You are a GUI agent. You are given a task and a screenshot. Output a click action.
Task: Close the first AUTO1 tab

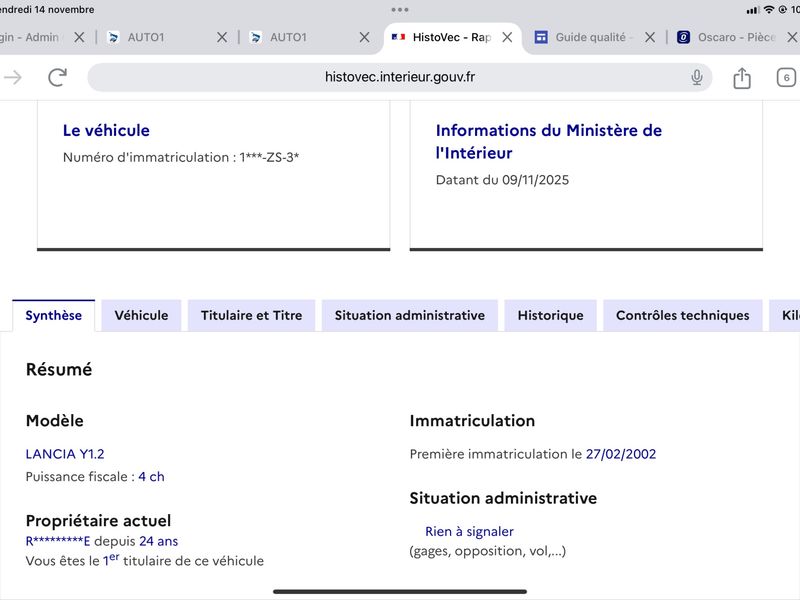[x=222, y=37]
